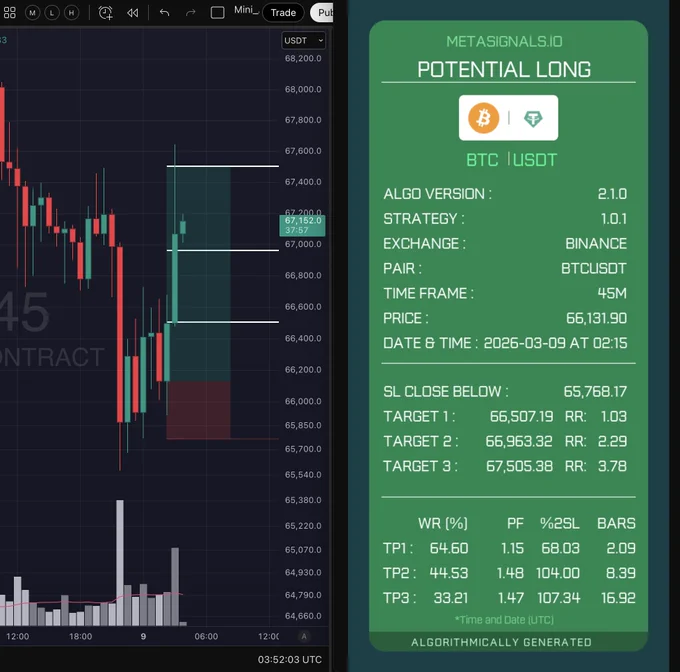Click the Target 1 value 66,507.19
This screenshot has height=672, width=680.
point(522,416)
